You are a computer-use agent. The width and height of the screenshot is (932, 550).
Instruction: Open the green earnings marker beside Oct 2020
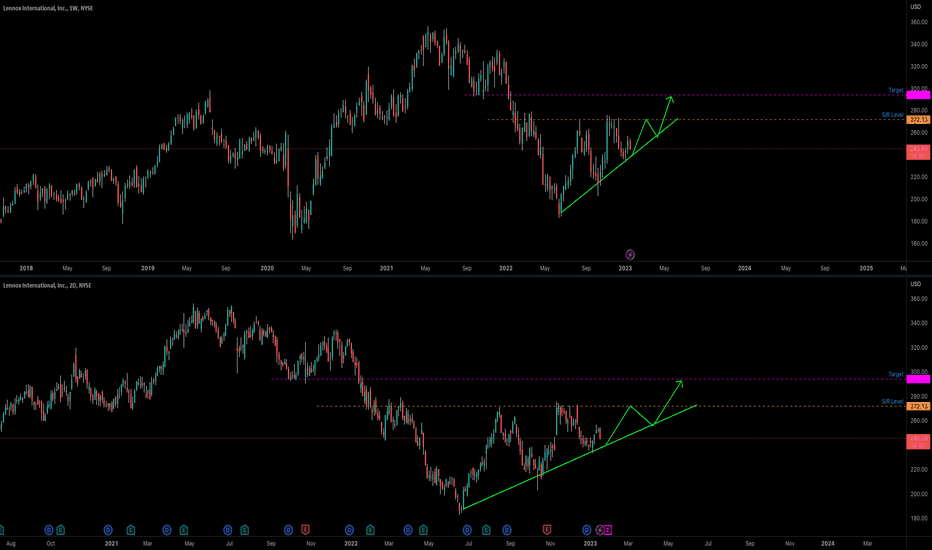(x=61, y=530)
